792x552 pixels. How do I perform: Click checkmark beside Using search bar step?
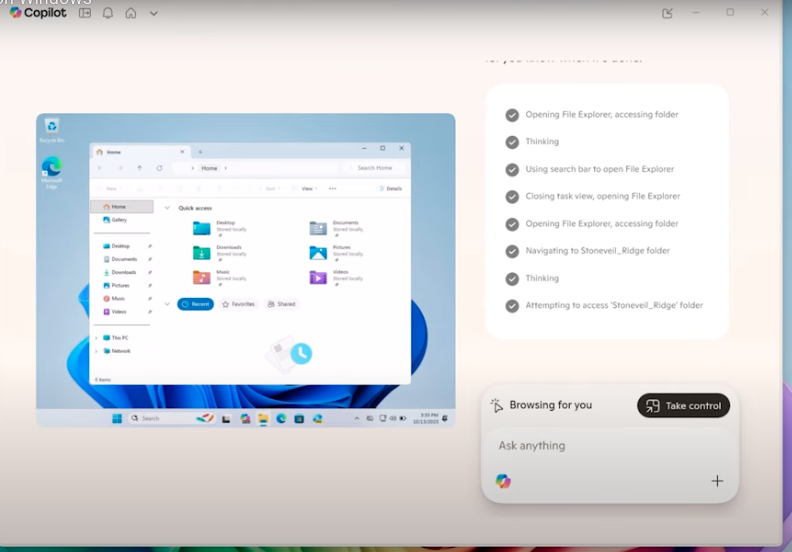click(x=512, y=169)
